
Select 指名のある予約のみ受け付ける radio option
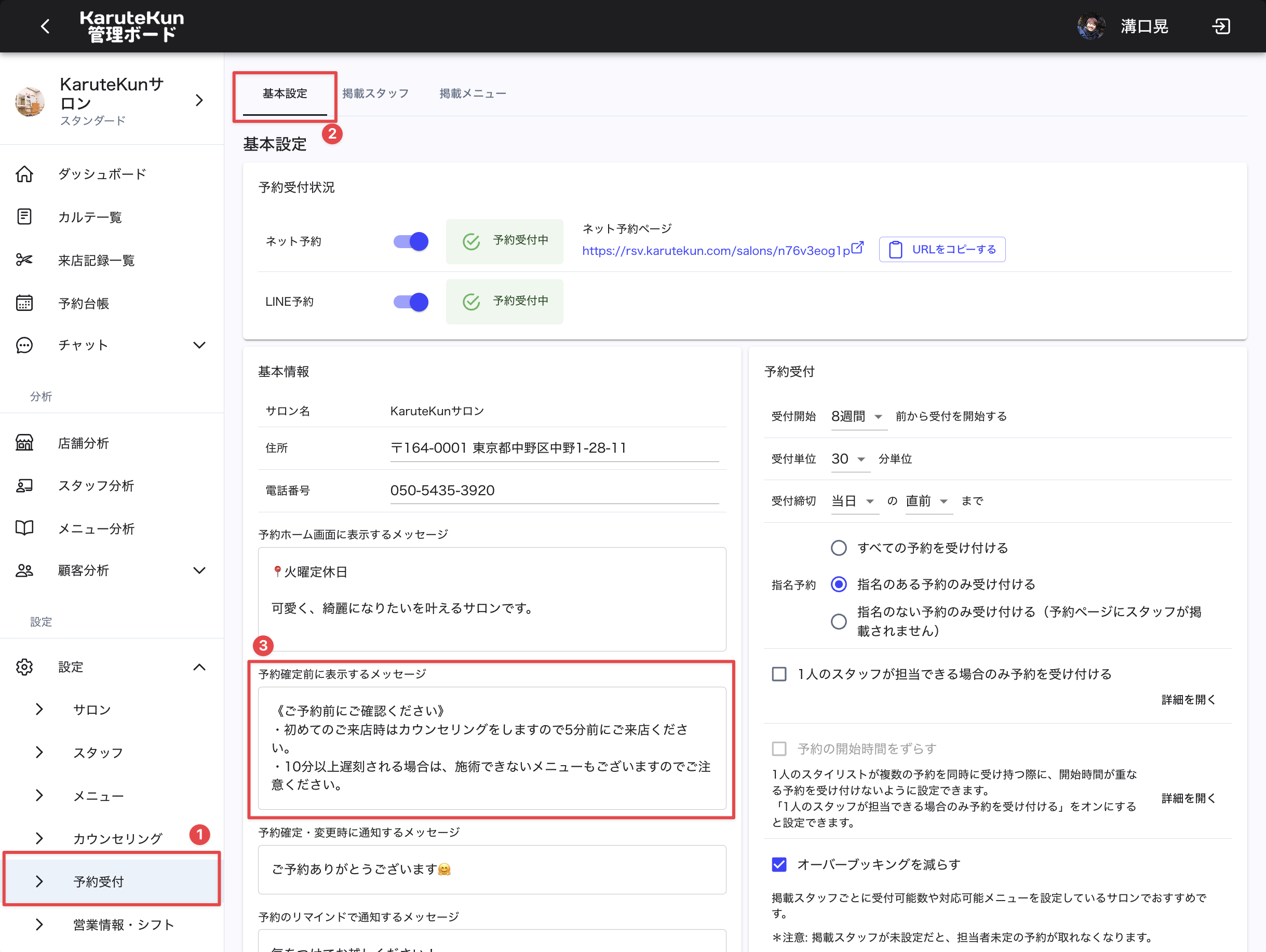[x=839, y=584]
